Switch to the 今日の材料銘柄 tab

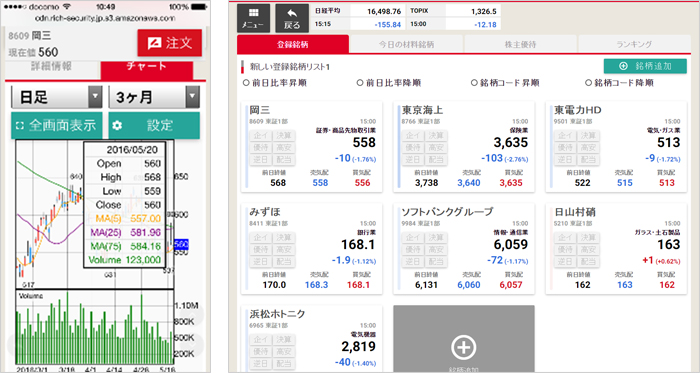[407, 44]
